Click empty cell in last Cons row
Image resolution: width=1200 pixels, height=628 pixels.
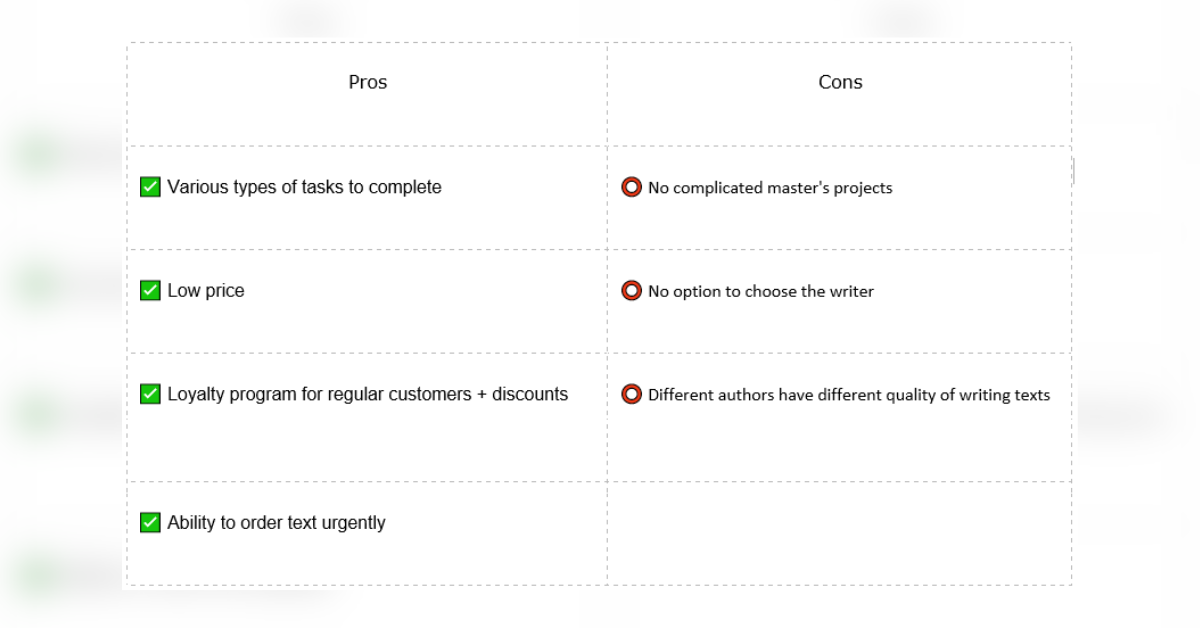tap(839, 534)
